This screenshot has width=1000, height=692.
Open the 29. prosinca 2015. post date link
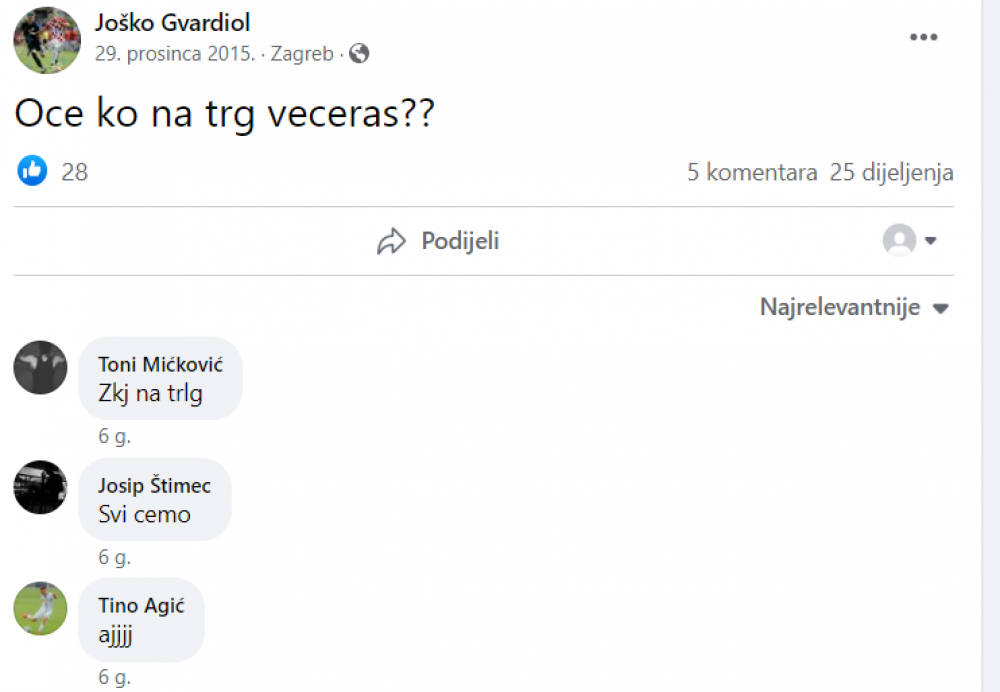point(175,54)
